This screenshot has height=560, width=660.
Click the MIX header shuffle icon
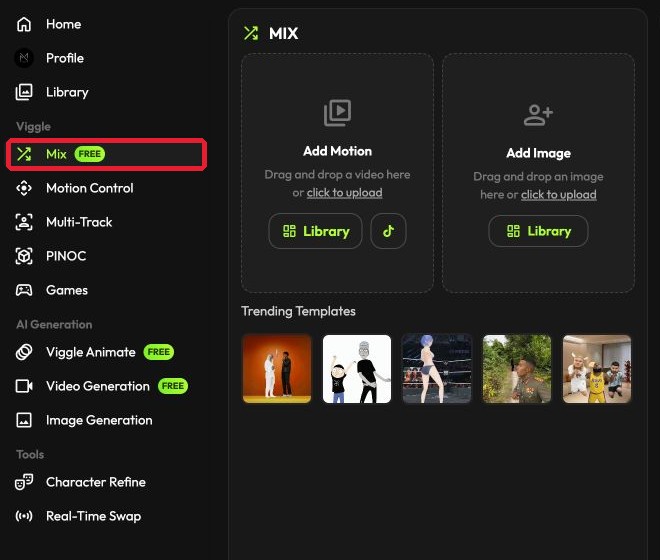(x=251, y=33)
